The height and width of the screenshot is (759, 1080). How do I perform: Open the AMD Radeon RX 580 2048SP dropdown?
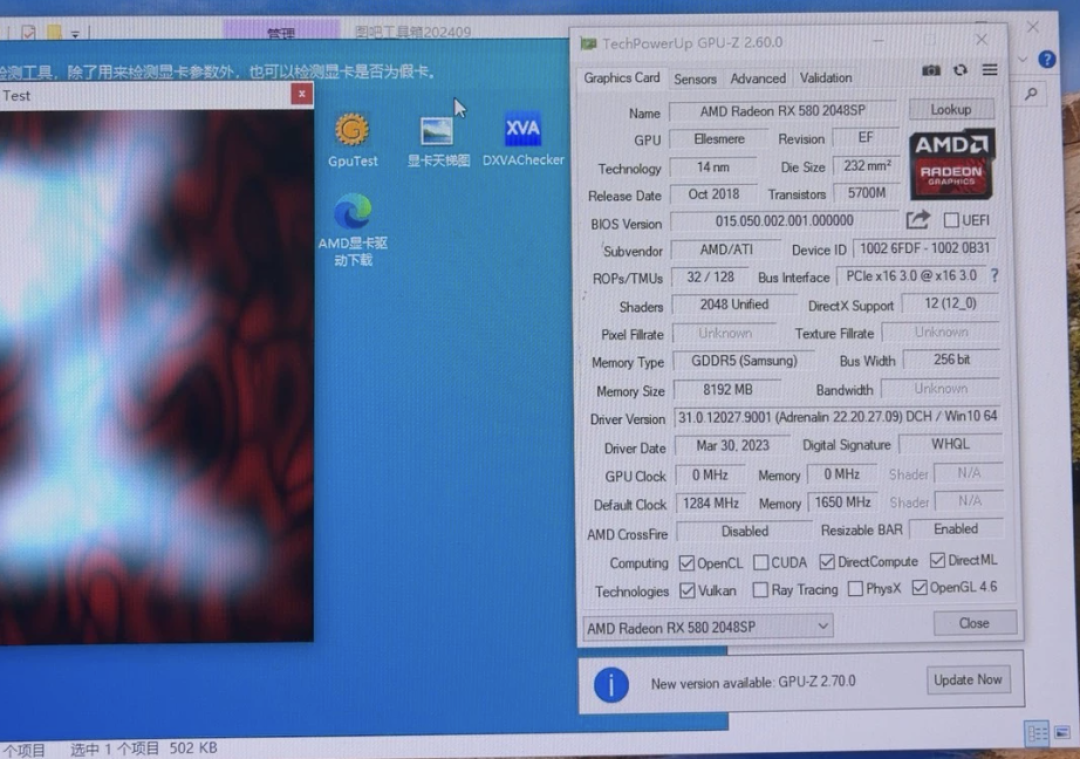[708, 627]
